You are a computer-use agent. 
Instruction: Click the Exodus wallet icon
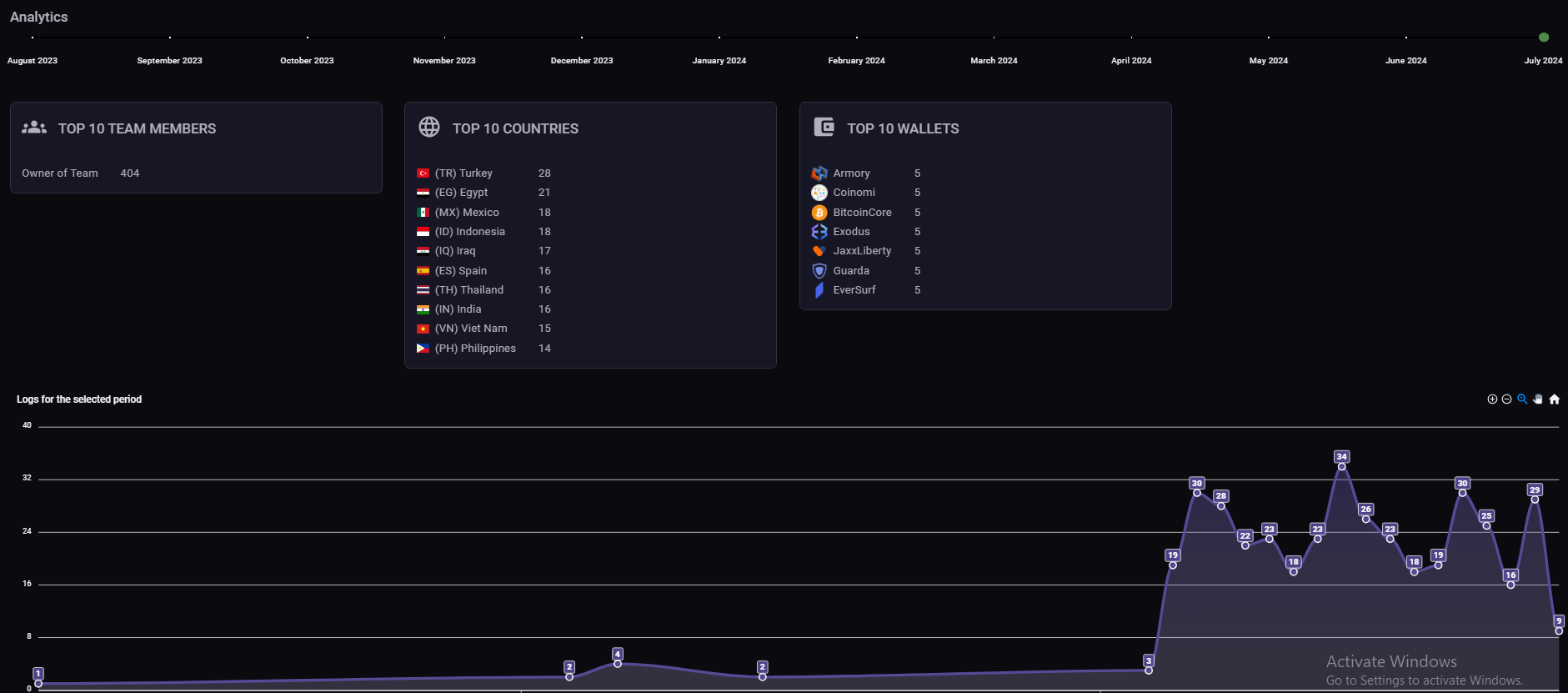pyautogui.click(x=819, y=232)
